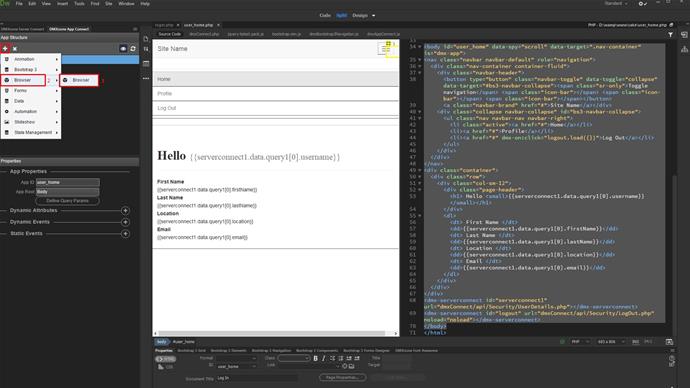Refresh the App Structure panel
Image resolution: width=690 pixels, height=388 pixels.
click(133, 49)
